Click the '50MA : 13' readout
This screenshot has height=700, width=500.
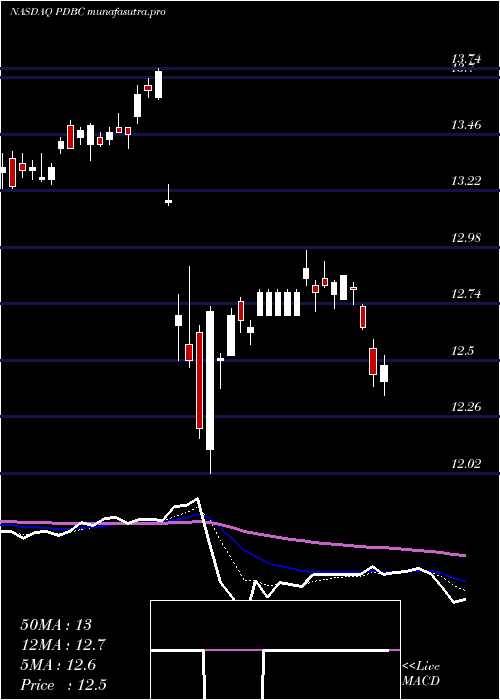[x=56, y=625]
